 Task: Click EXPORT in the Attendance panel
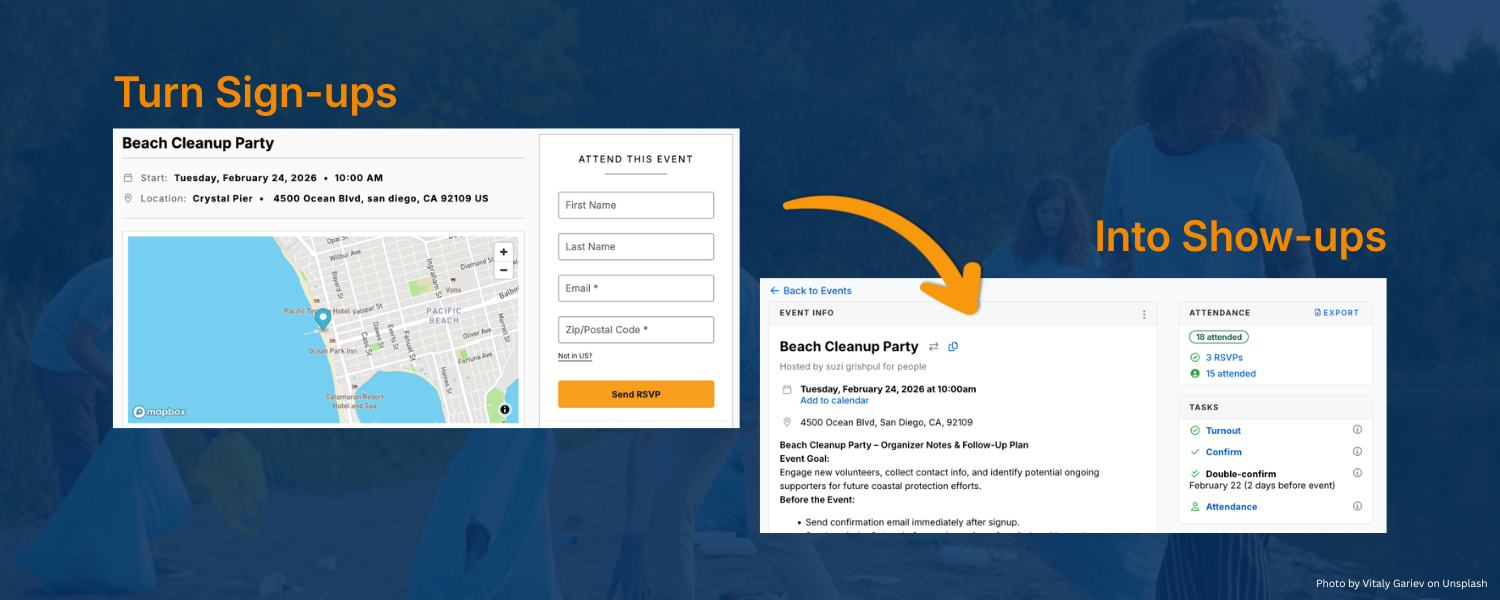coord(1336,313)
